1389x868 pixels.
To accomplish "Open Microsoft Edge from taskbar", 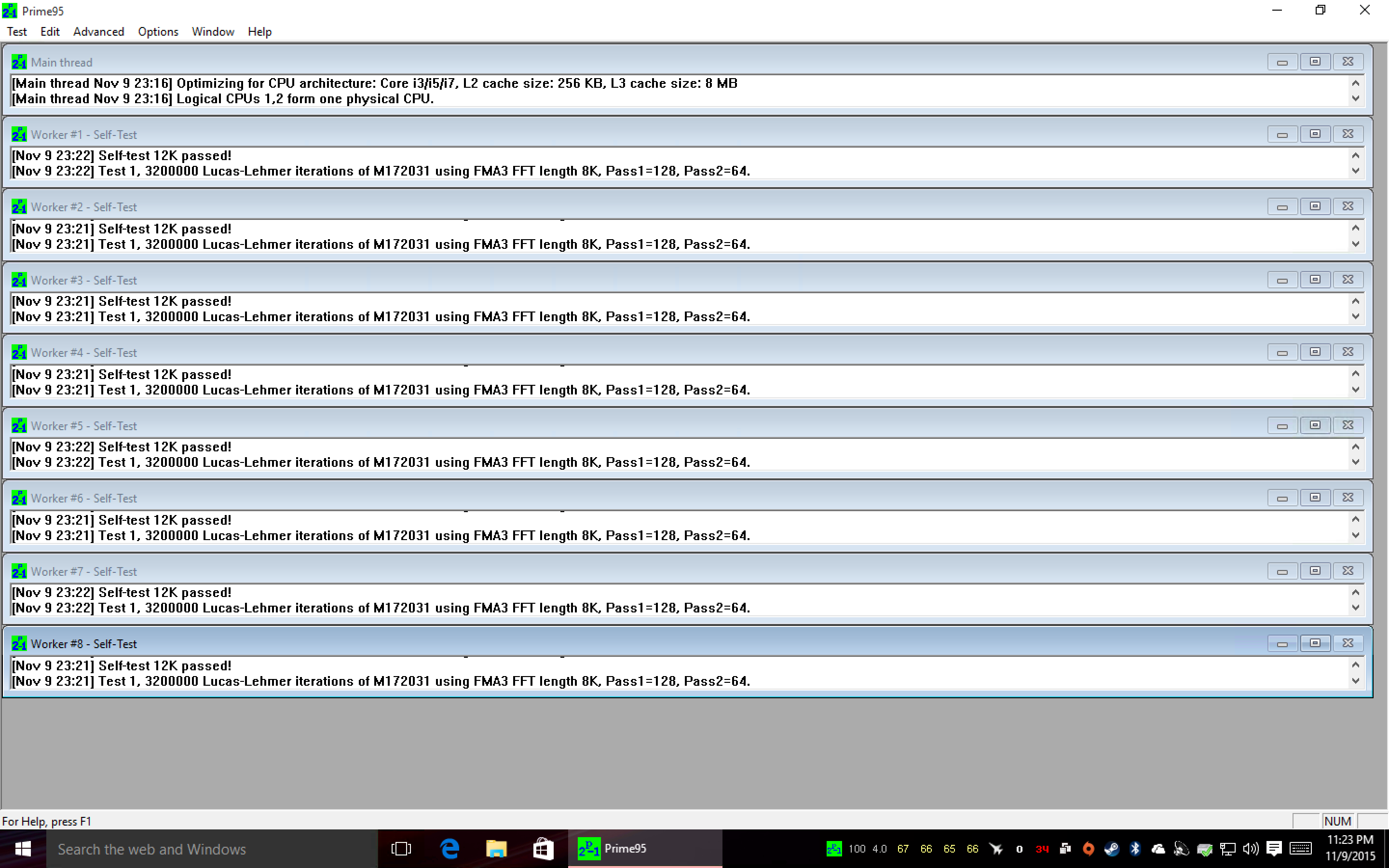I will click(449, 849).
